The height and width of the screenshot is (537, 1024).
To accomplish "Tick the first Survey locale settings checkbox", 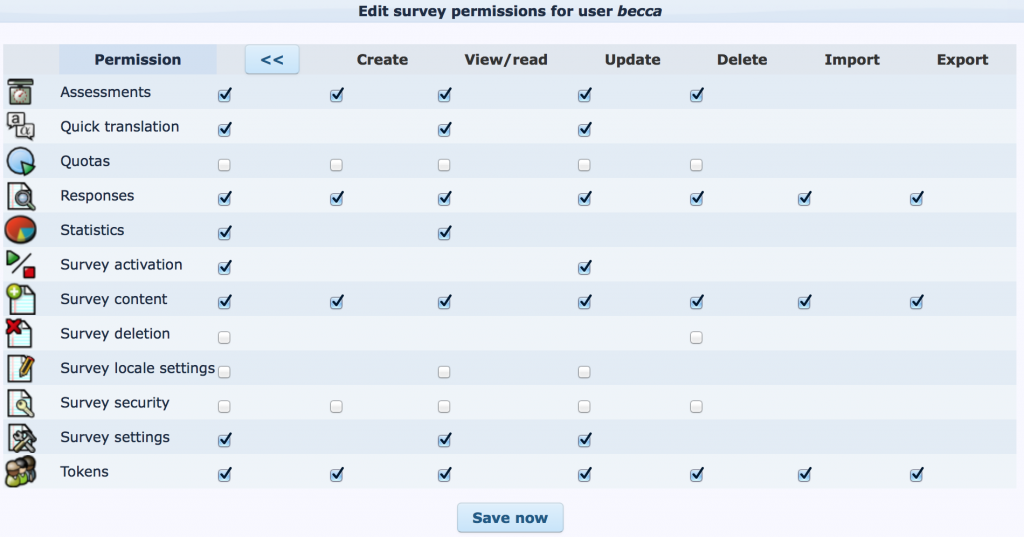I will tap(224, 372).
